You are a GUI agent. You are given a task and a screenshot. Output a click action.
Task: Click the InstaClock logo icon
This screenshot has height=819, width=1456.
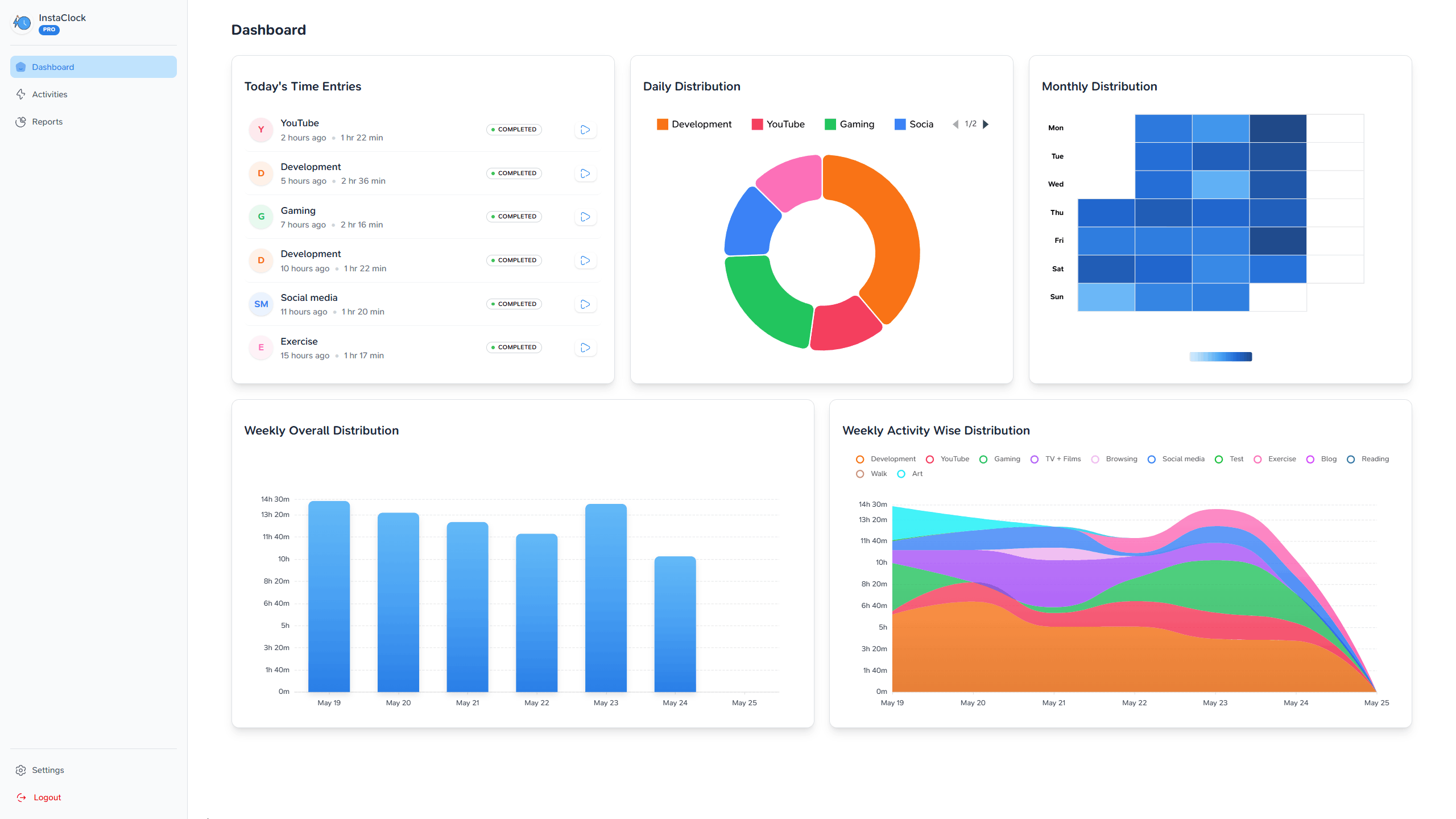22,23
